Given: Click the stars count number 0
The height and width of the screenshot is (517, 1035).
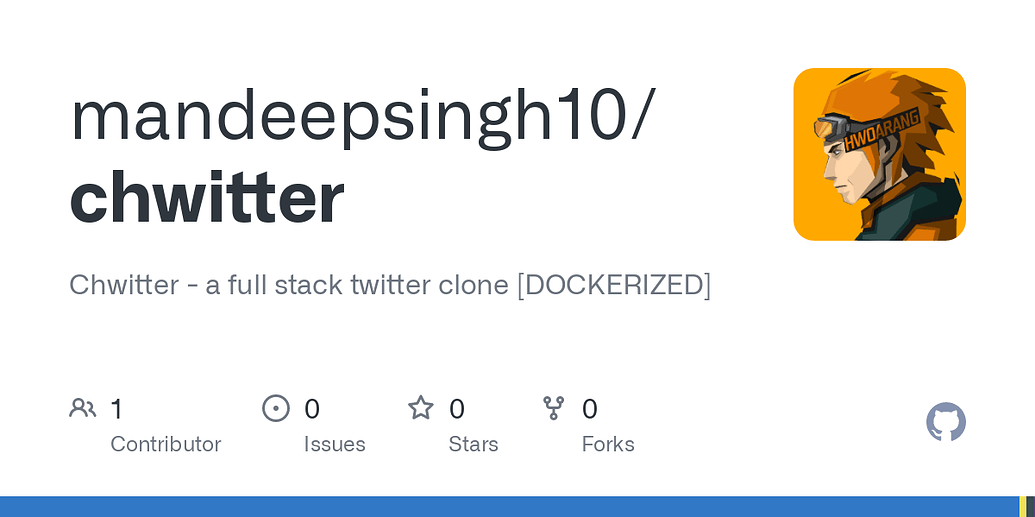Looking at the screenshot, I should click(x=457, y=409).
